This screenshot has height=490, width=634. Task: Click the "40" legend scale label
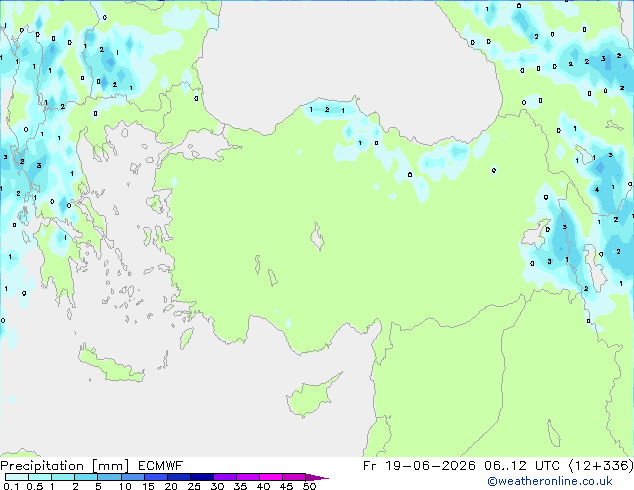point(263,486)
